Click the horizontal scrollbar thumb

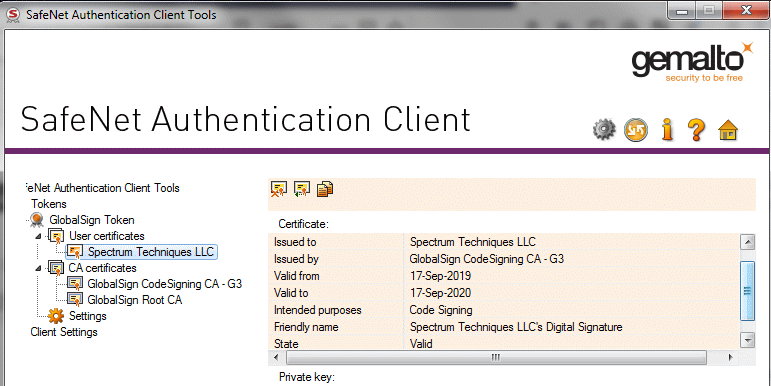(x=496, y=357)
